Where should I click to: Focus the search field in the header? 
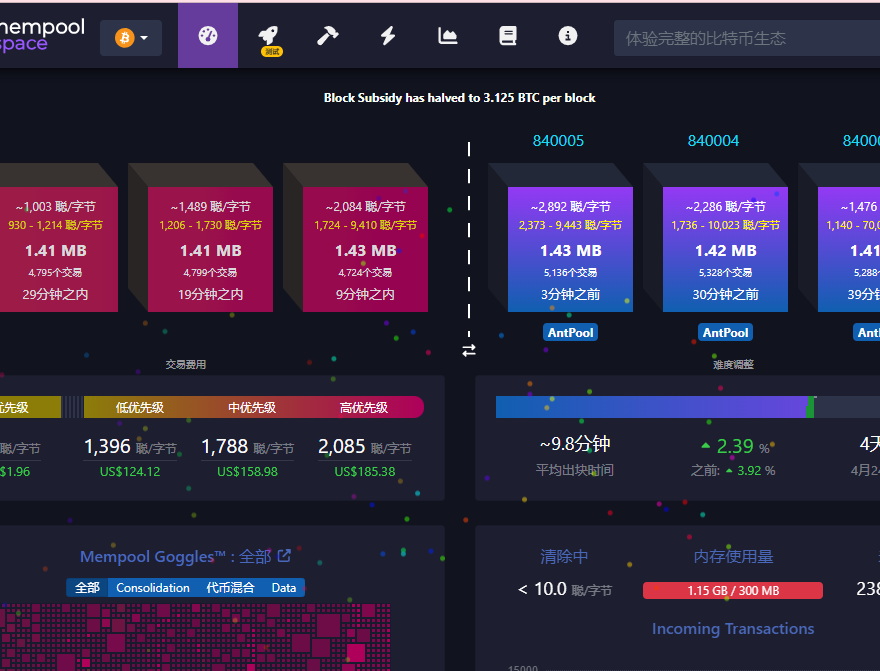click(747, 38)
